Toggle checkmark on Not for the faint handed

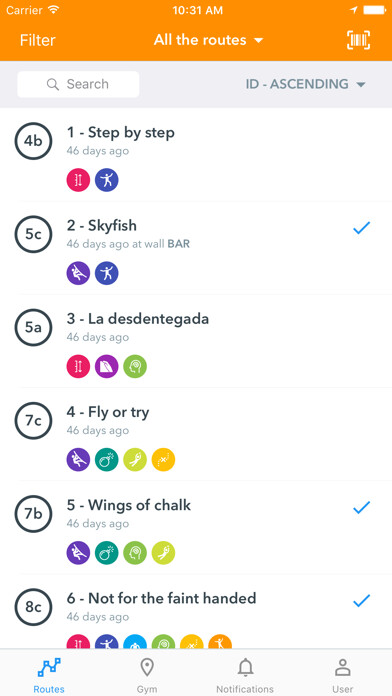(361, 601)
